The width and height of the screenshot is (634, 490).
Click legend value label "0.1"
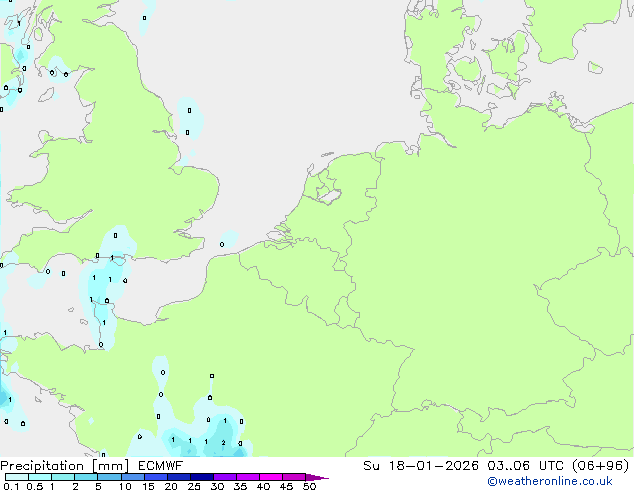pos(11,486)
